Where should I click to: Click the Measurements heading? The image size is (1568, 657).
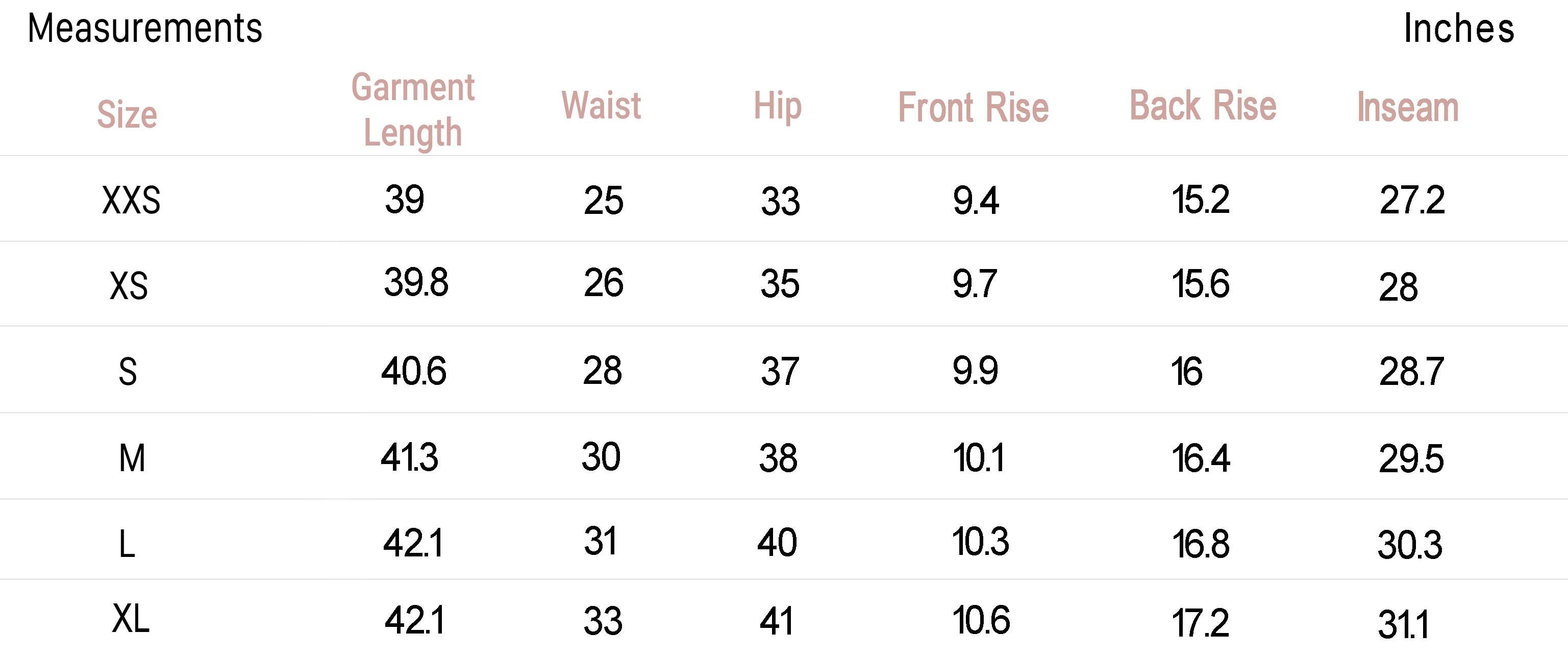coord(144,29)
